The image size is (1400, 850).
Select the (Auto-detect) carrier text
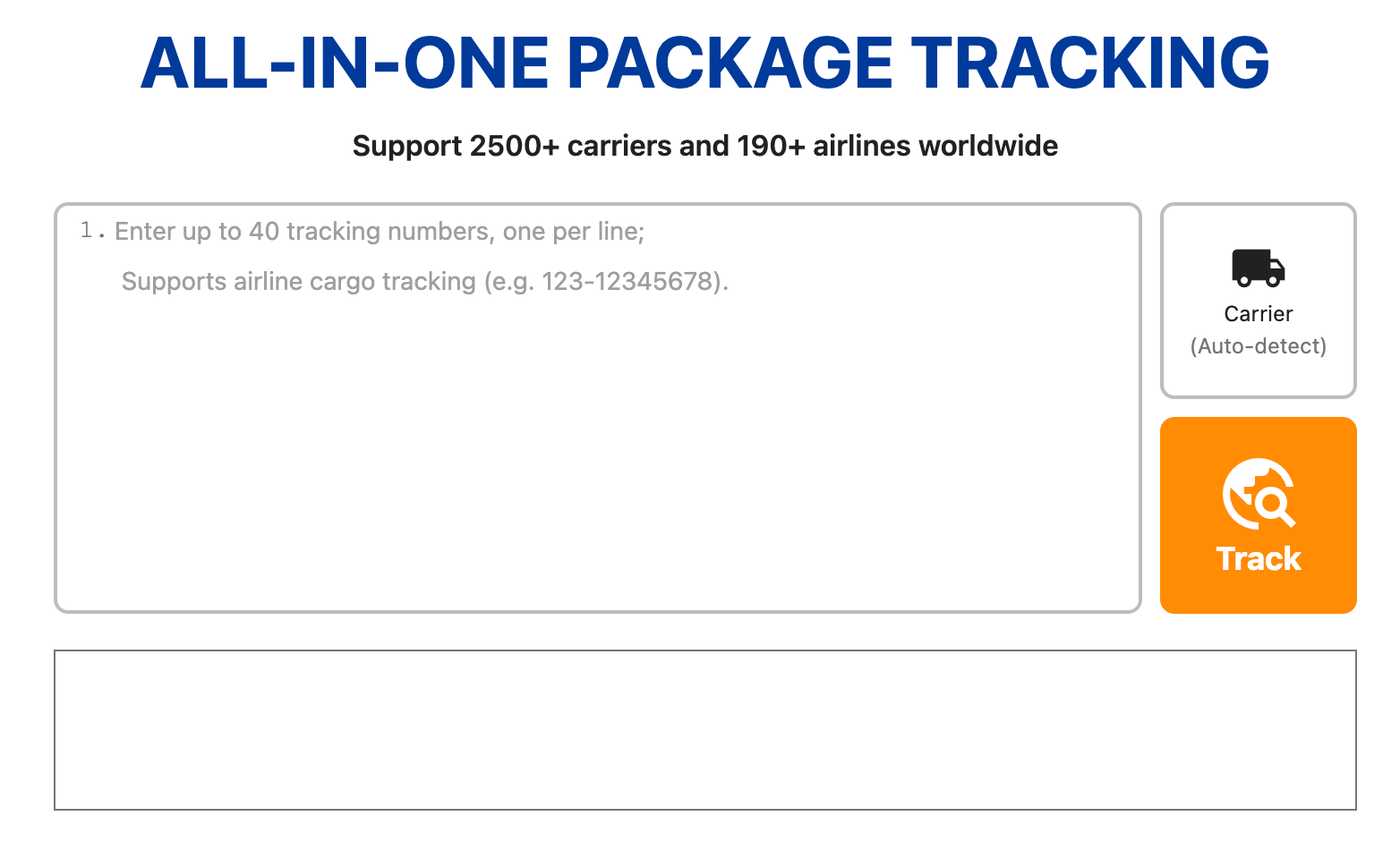click(x=1258, y=346)
